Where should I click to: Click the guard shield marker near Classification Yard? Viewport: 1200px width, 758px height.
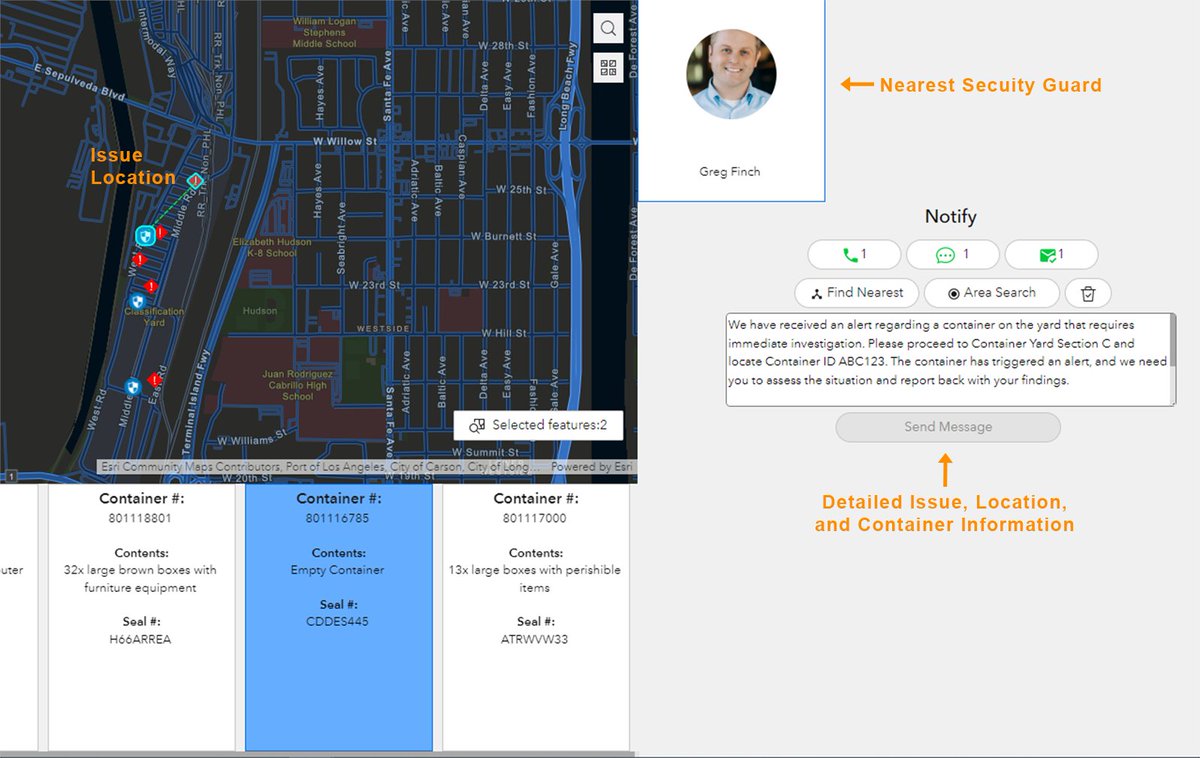136,299
